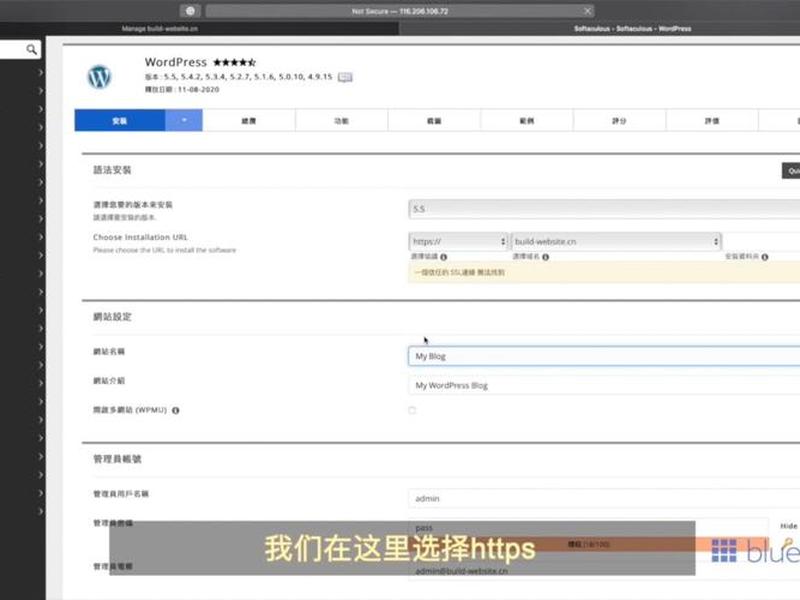Viewport: 800px width, 600px height.
Task: Open the changelog icon beside the version numbers
Action: click(345, 77)
